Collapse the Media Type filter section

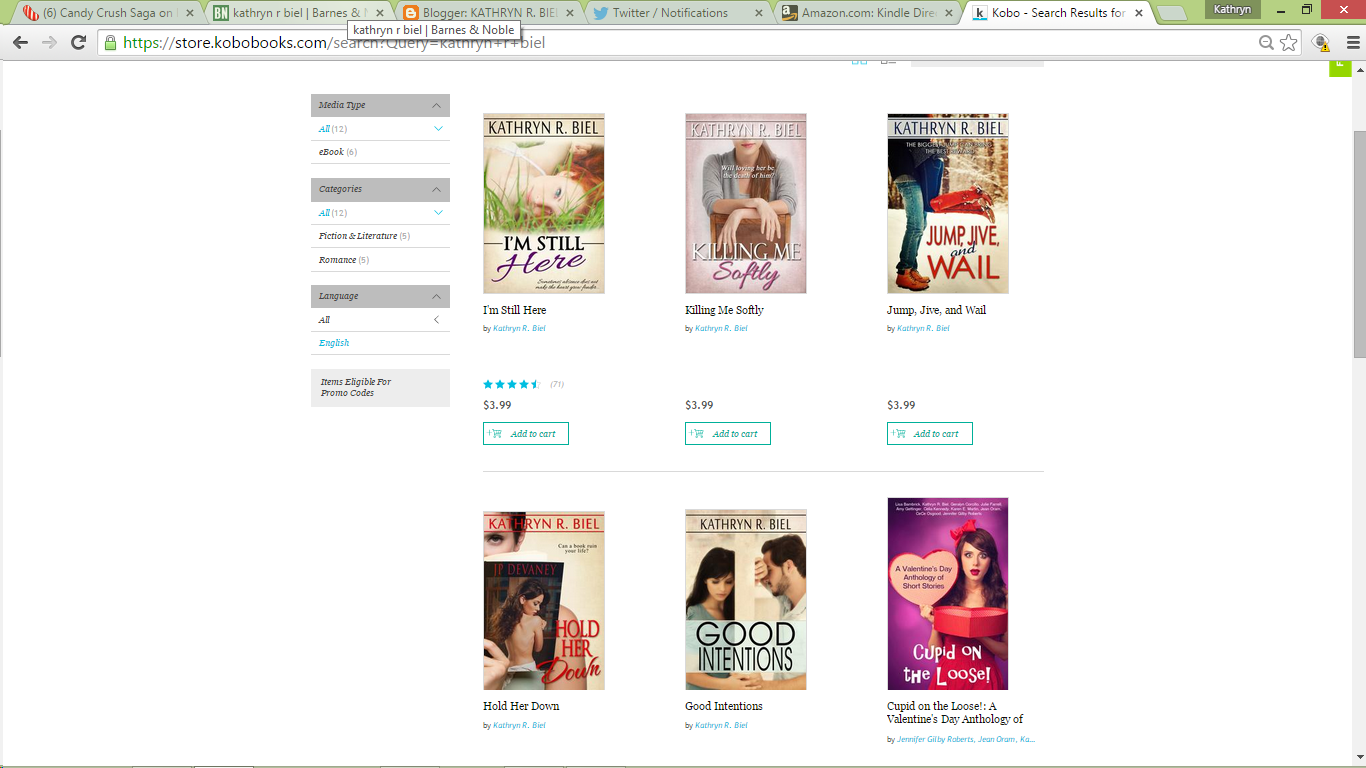click(437, 105)
